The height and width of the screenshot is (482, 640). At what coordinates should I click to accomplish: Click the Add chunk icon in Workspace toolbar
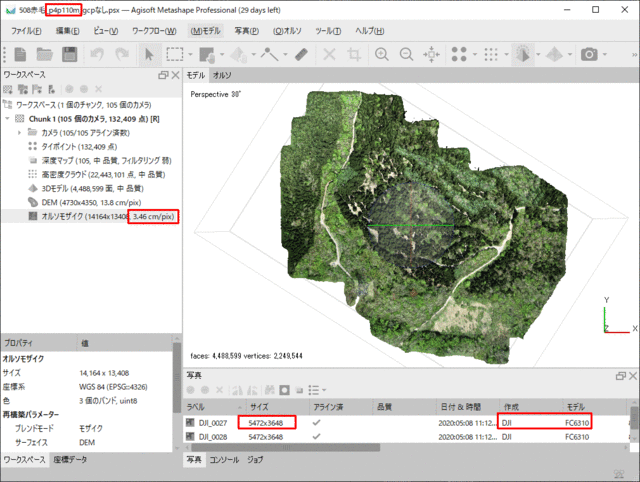tap(8, 89)
